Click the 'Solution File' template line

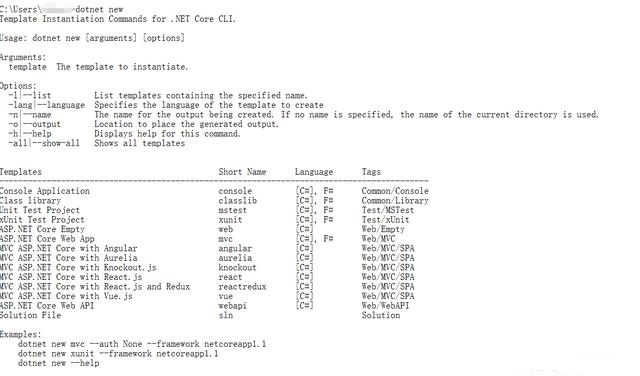point(200,315)
